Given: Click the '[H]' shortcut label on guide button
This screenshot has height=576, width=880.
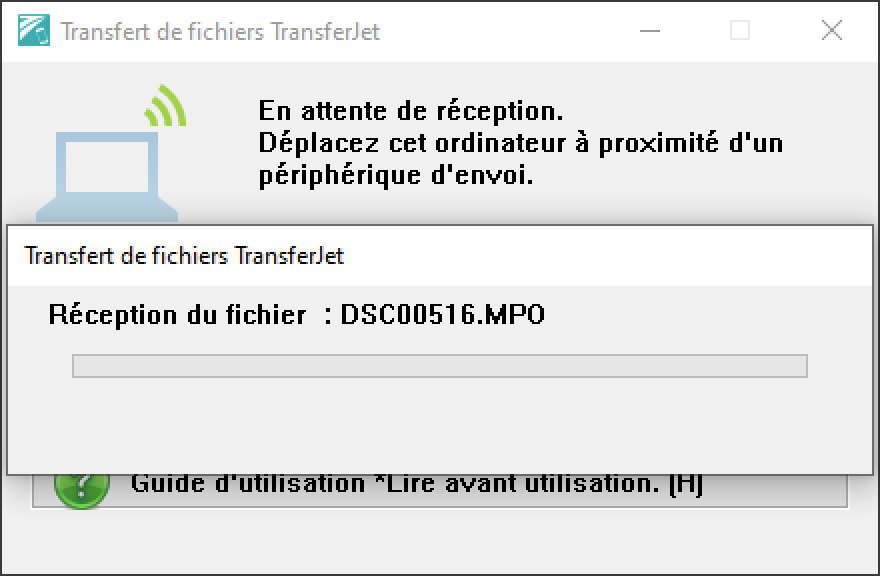Looking at the screenshot, I should 686,485.
